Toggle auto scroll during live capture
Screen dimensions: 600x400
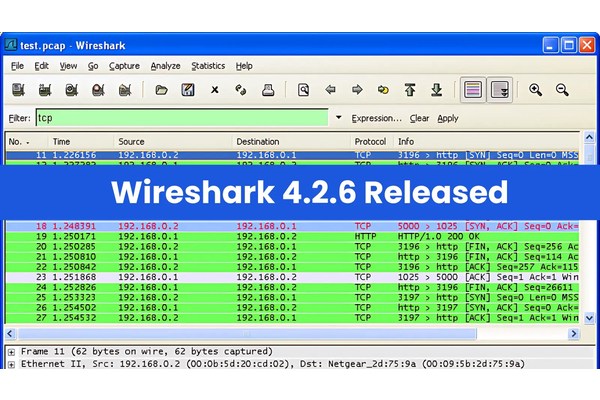(x=500, y=90)
